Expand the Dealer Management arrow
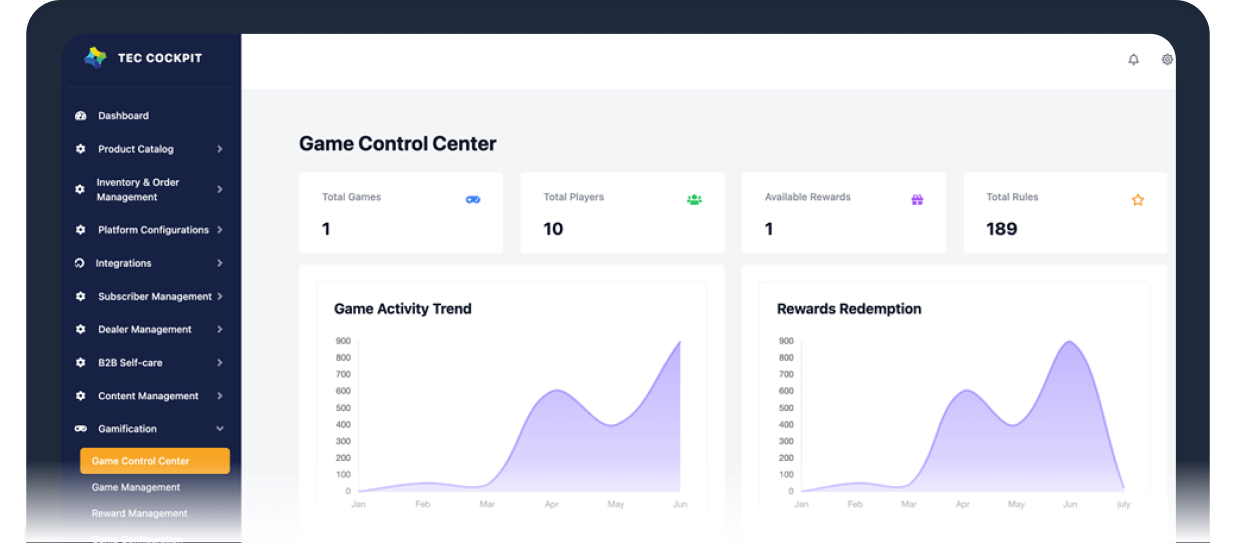1236x543 pixels. [219, 330]
